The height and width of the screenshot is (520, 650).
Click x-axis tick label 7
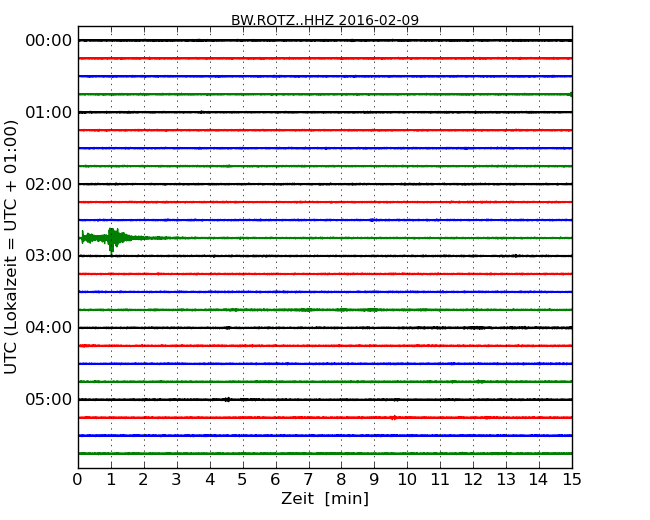308,480
